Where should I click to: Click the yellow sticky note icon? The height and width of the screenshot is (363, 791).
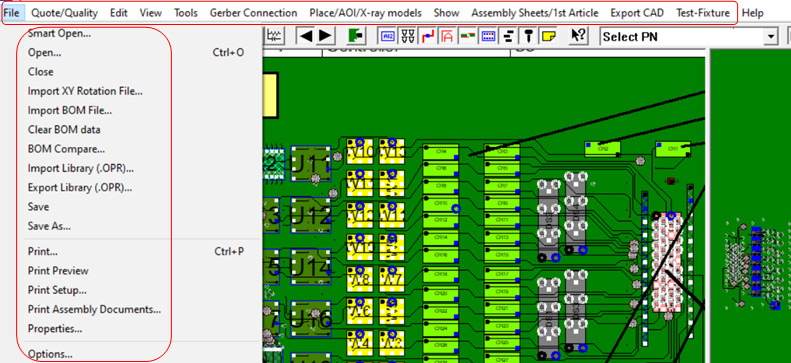pyautogui.click(x=548, y=36)
